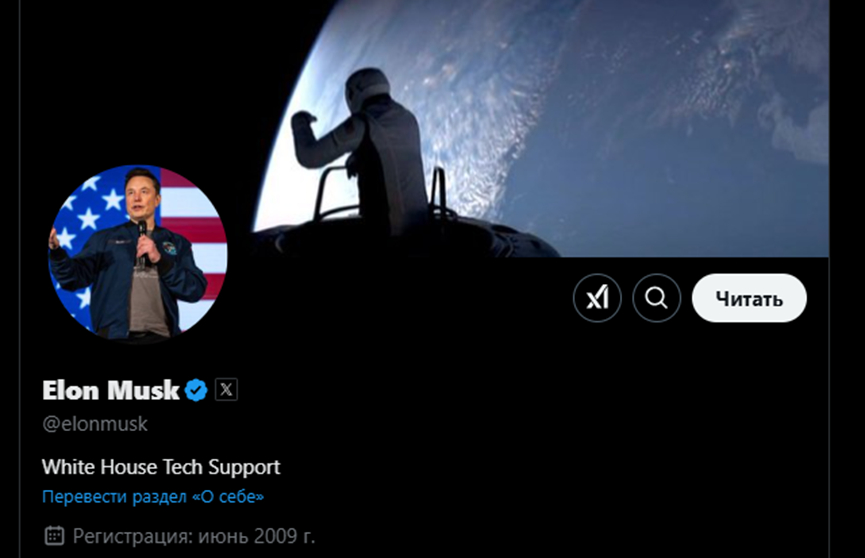Click the calendar icon near registration date
865x558 pixels.
point(54,536)
